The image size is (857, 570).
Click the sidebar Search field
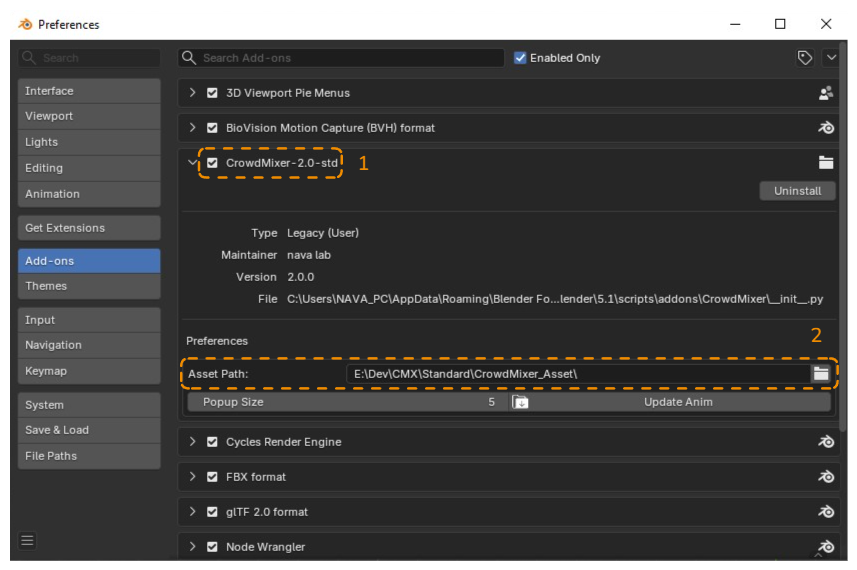89,58
